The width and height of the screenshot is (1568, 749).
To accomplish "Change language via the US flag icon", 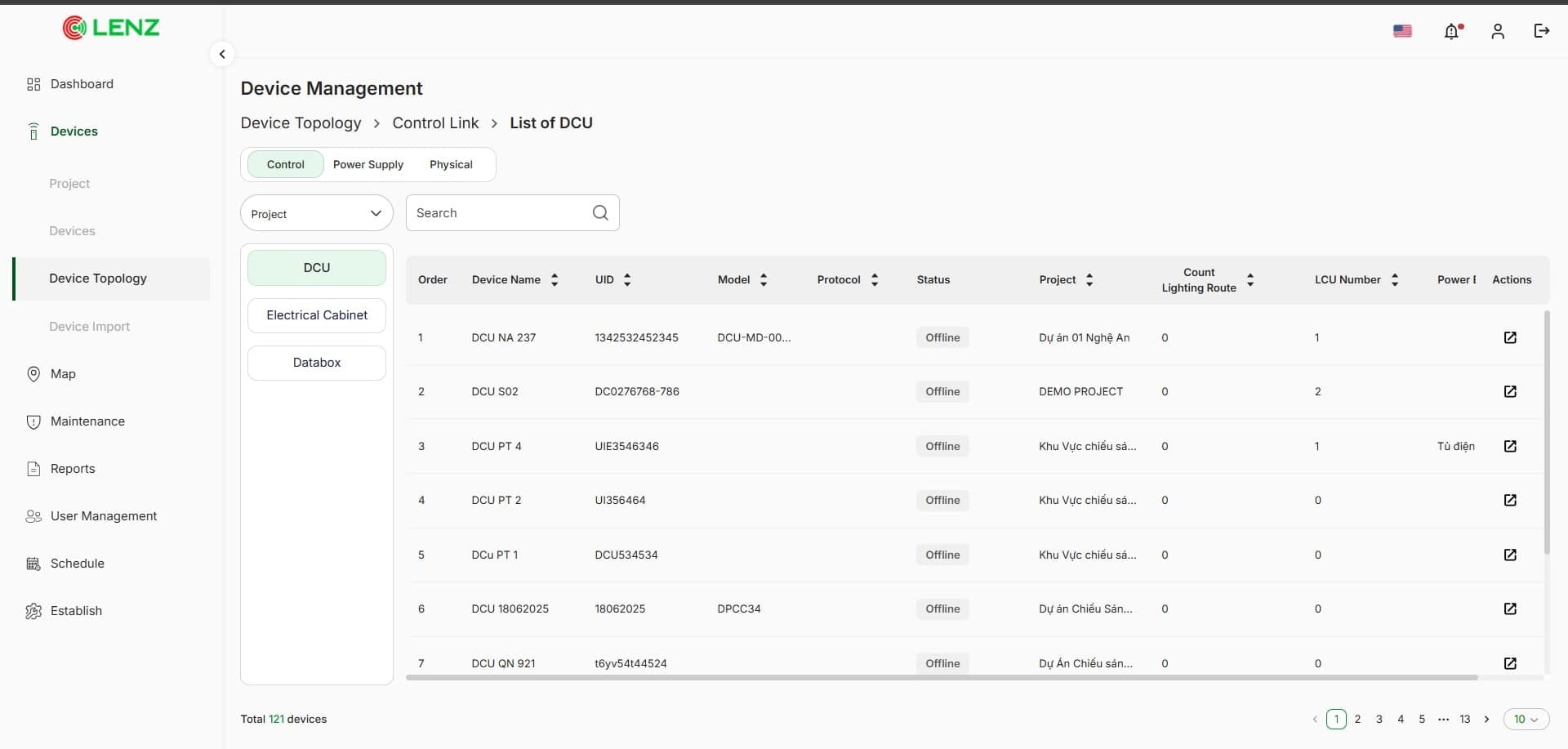I will [1402, 31].
